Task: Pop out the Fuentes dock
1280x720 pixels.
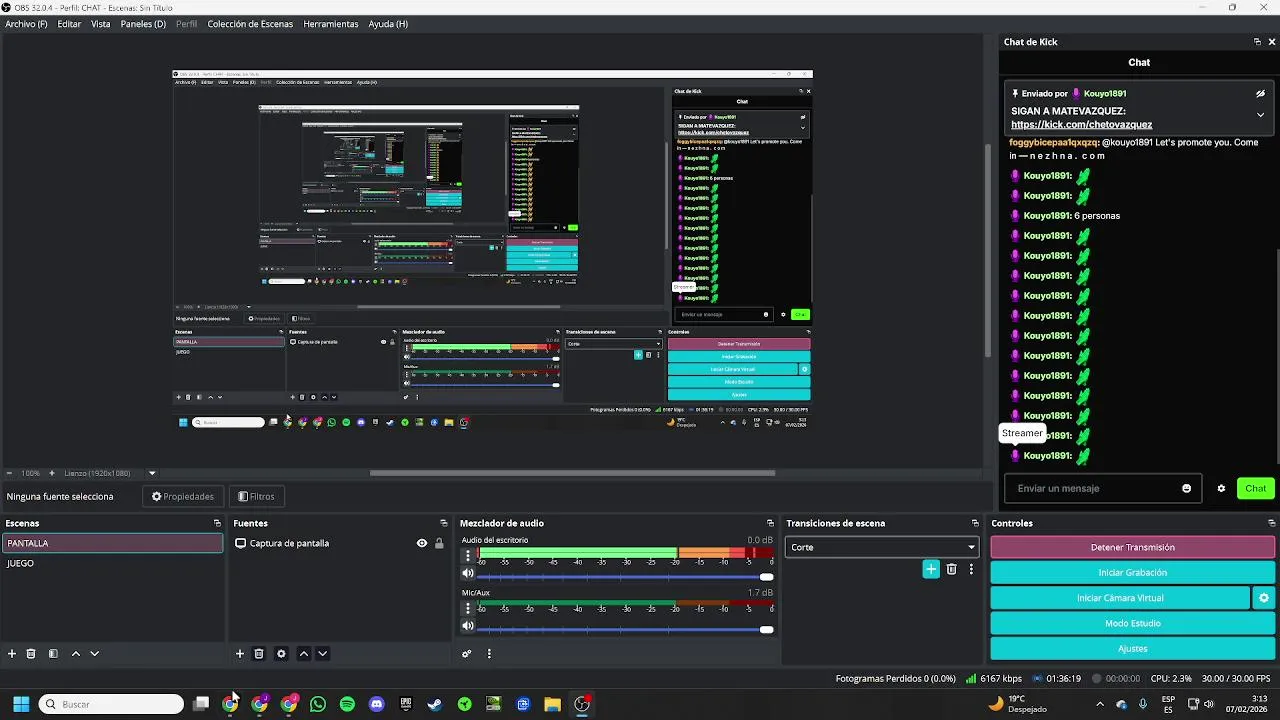Action: point(444,523)
